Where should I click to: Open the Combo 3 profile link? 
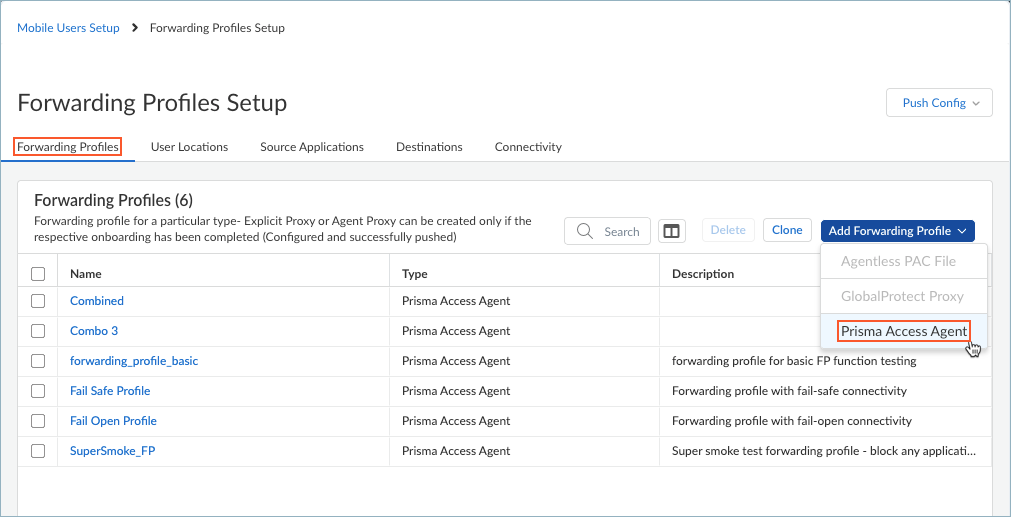point(94,331)
